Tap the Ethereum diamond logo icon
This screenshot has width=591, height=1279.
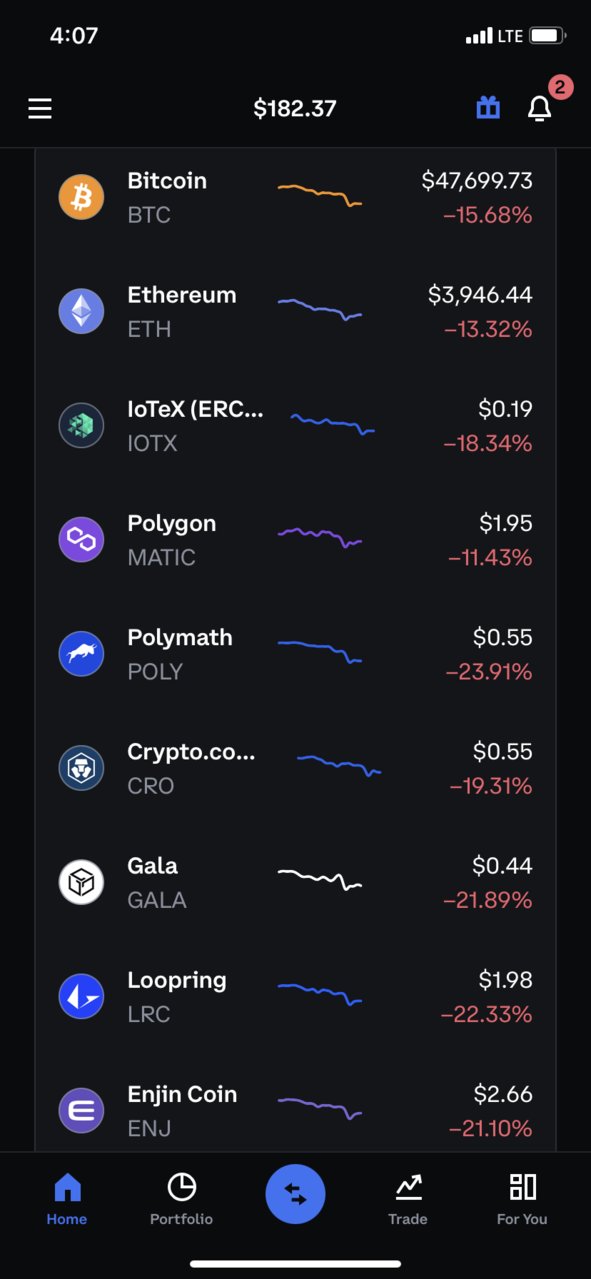pos(81,311)
